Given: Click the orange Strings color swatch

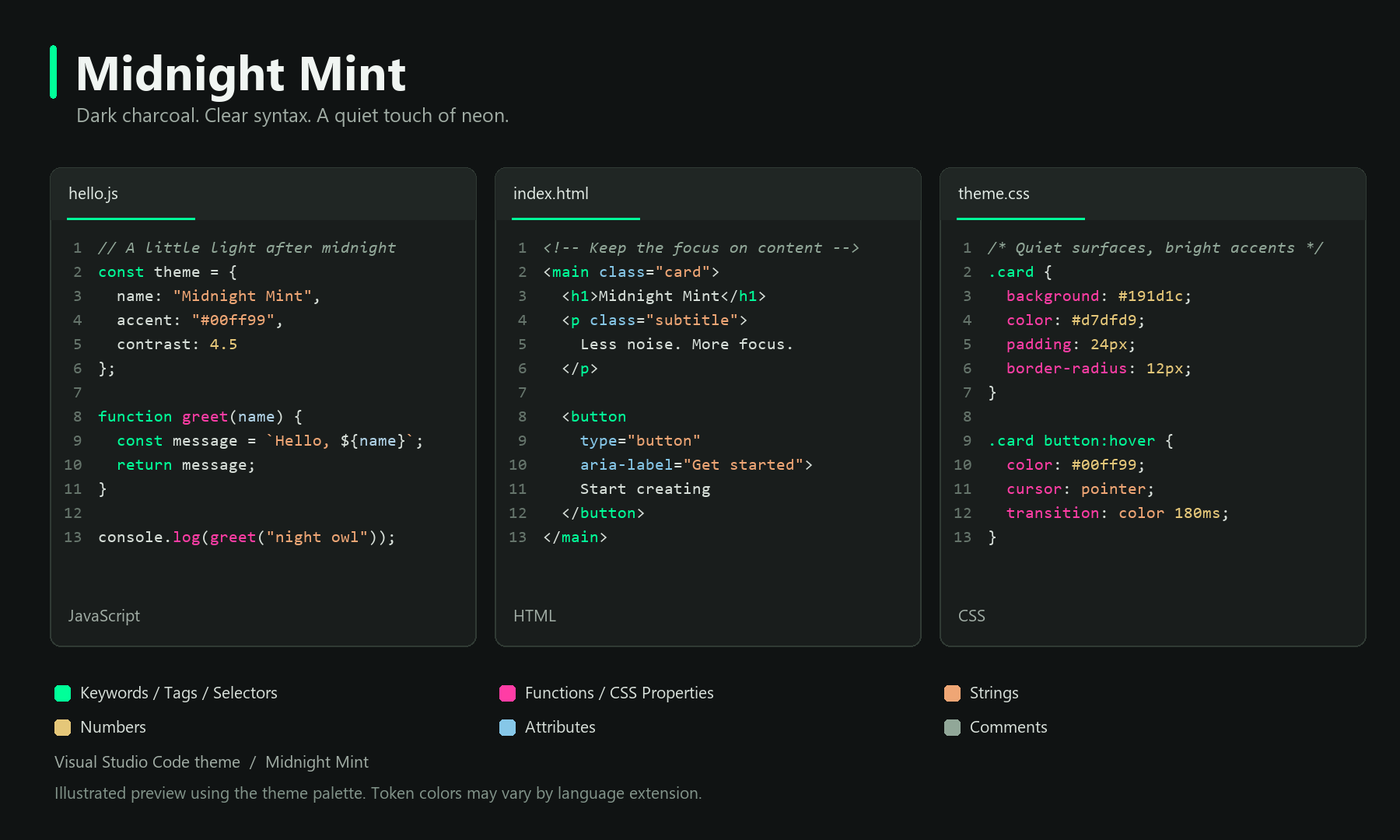Looking at the screenshot, I should (953, 693).
